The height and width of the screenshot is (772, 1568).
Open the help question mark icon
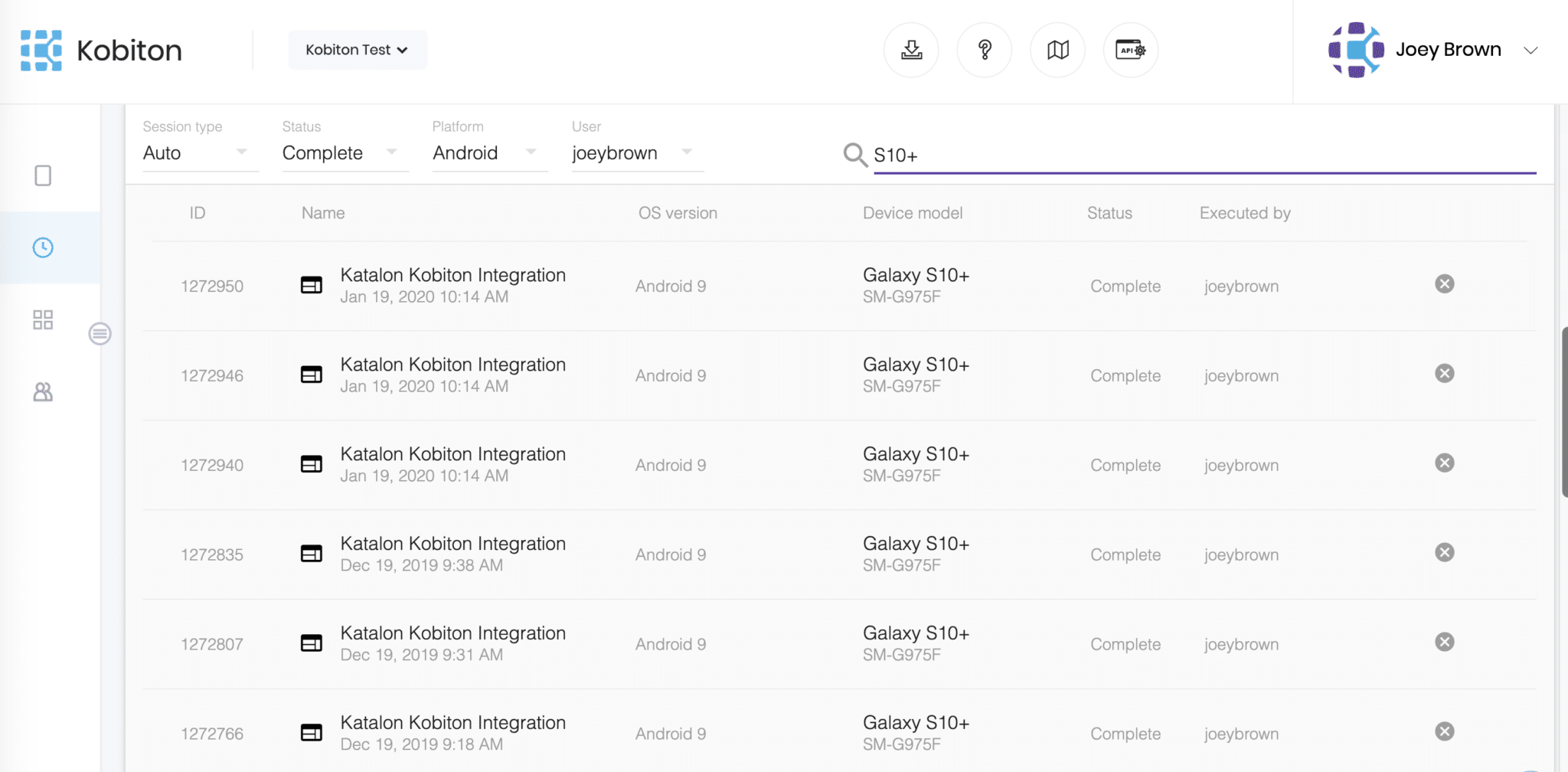click(x=985, y=51)
